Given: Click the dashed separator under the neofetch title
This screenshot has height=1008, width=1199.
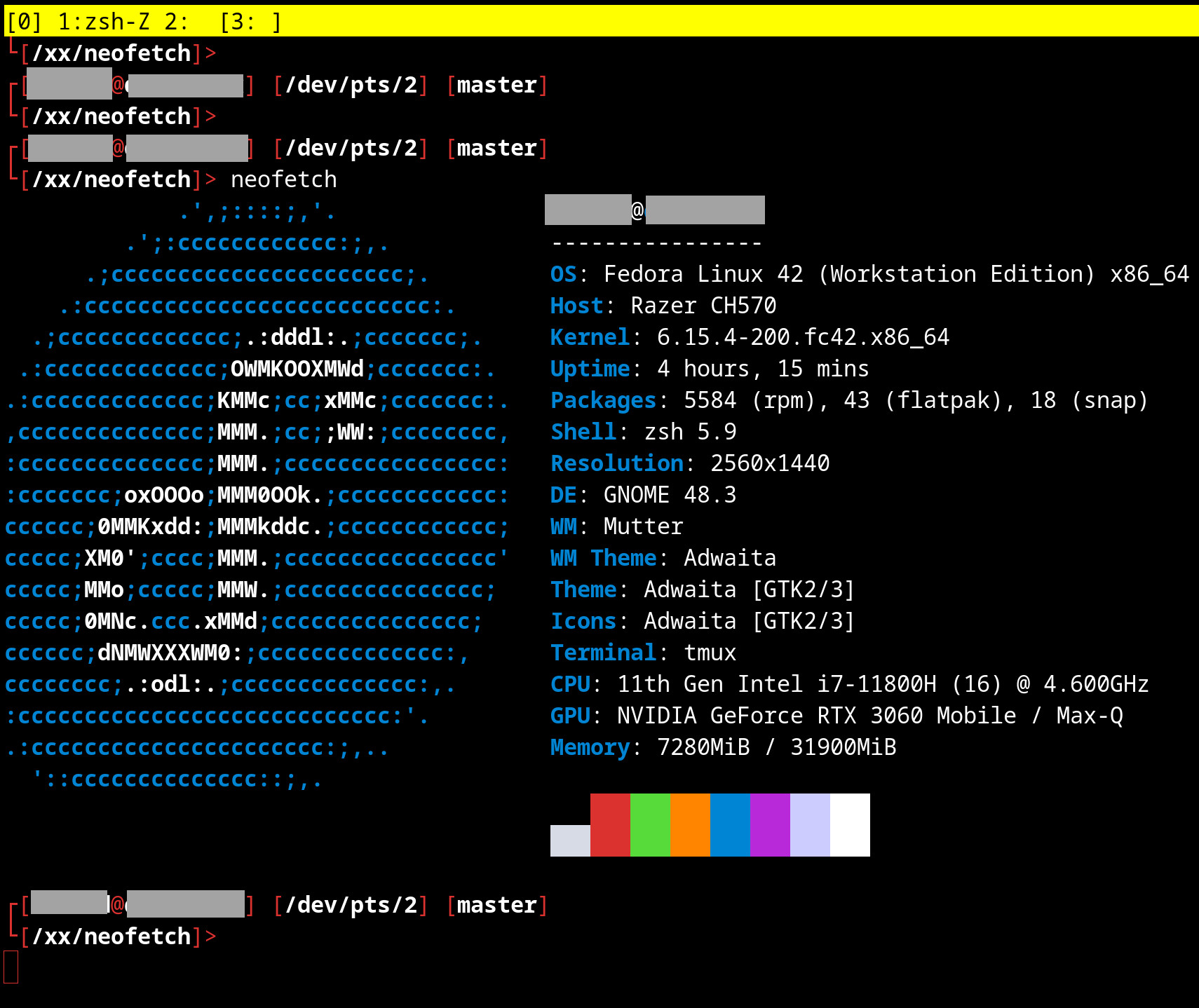Looking at the screenshot, I should (657, 243).
